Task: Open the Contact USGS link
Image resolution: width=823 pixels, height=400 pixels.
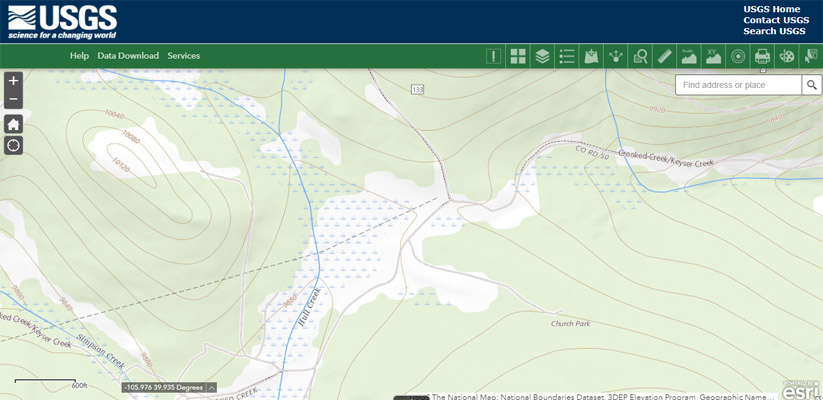Action: pos(776,20)
